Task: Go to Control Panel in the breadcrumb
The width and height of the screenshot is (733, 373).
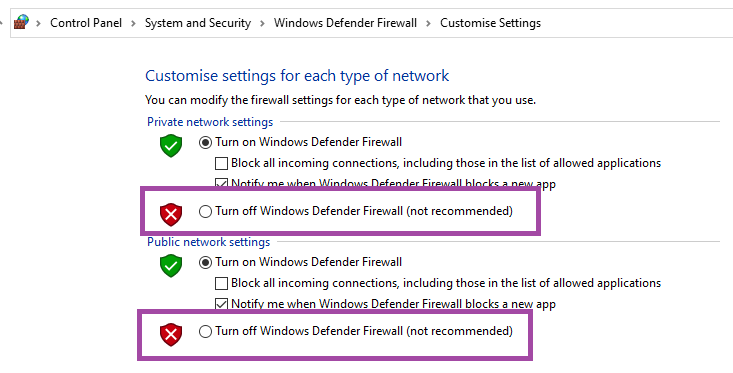Action: [86, 23]
